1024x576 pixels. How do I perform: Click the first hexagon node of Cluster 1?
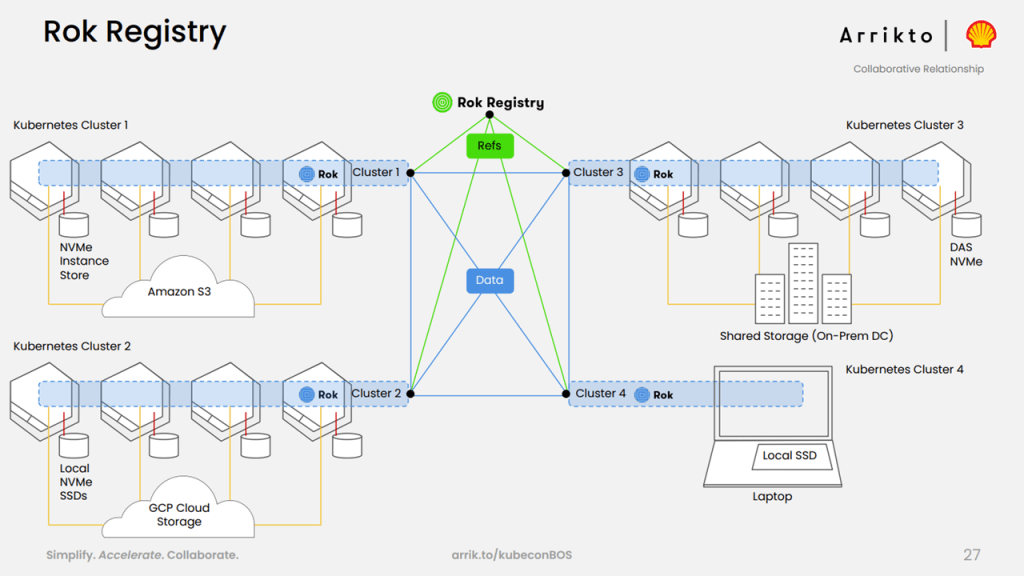coord(44,181)
